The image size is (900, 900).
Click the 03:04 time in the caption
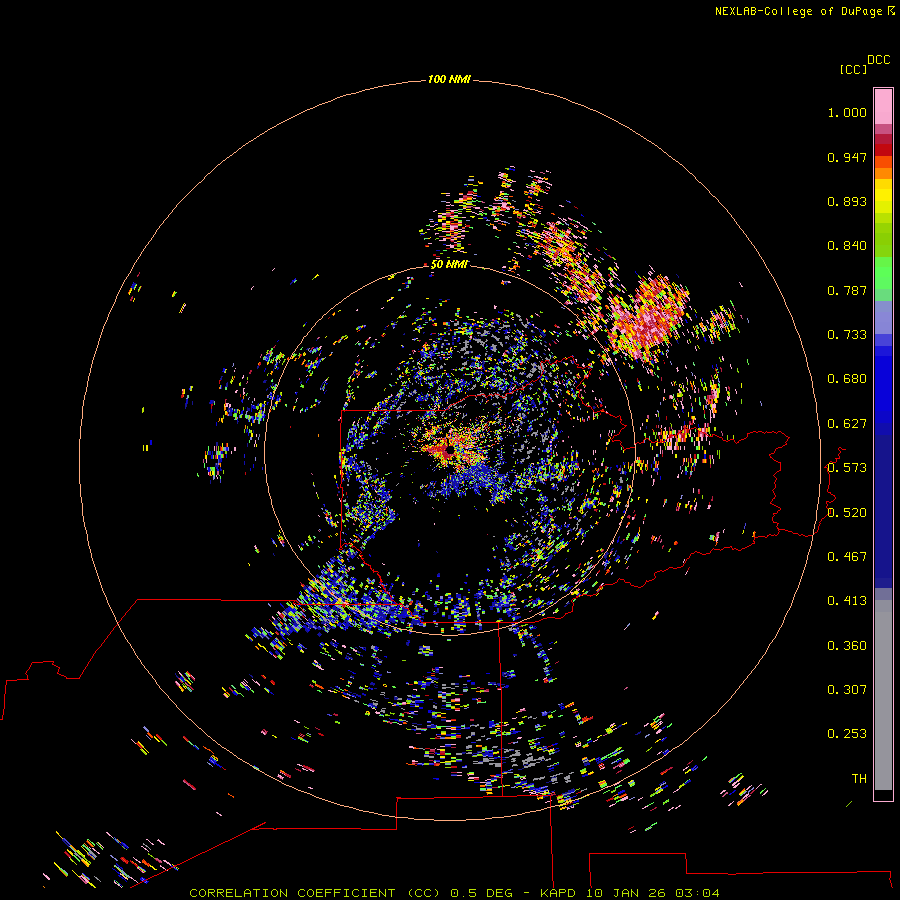click(697, 893)
